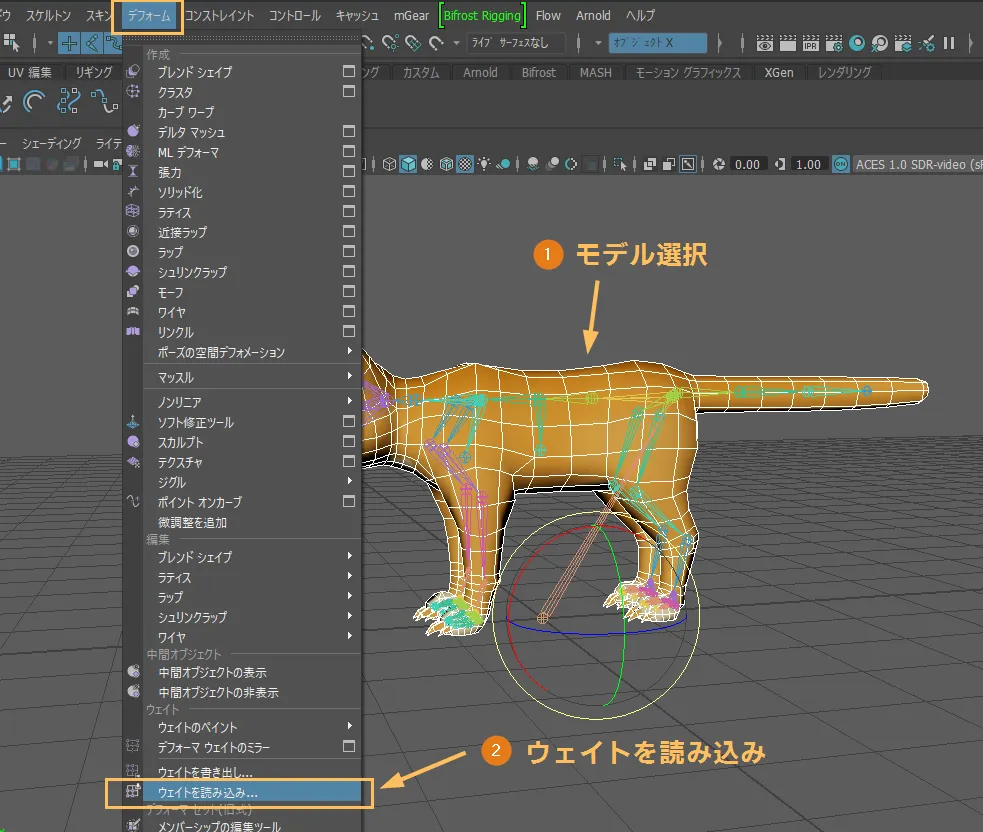
Task: Switch to the MASH shelf tab
Action: tap(595, 73)
